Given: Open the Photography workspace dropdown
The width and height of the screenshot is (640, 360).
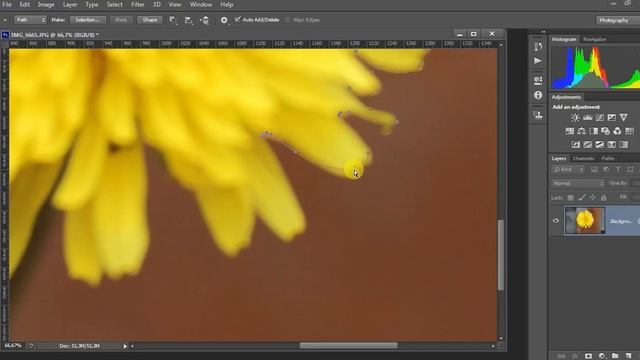Looking at the screenshot, I should 618,20.
